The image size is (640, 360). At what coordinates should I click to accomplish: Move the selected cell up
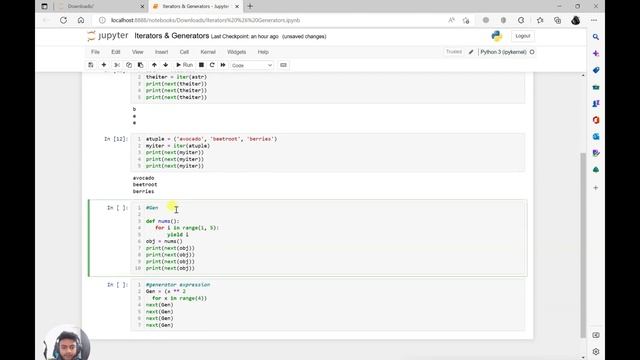pyautogui.click(x=154, y=65)
